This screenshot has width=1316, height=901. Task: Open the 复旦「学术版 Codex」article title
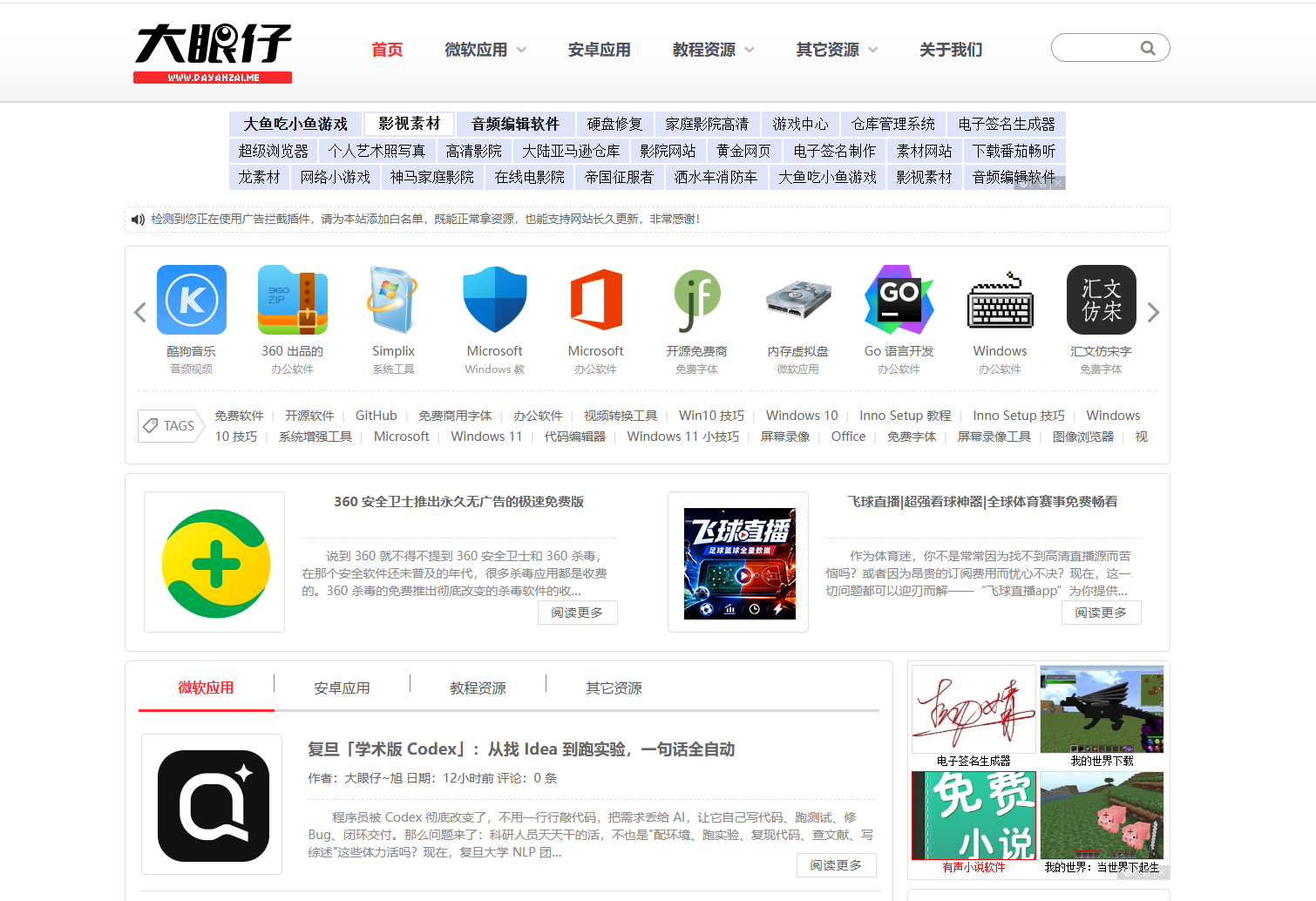(521, 749)
